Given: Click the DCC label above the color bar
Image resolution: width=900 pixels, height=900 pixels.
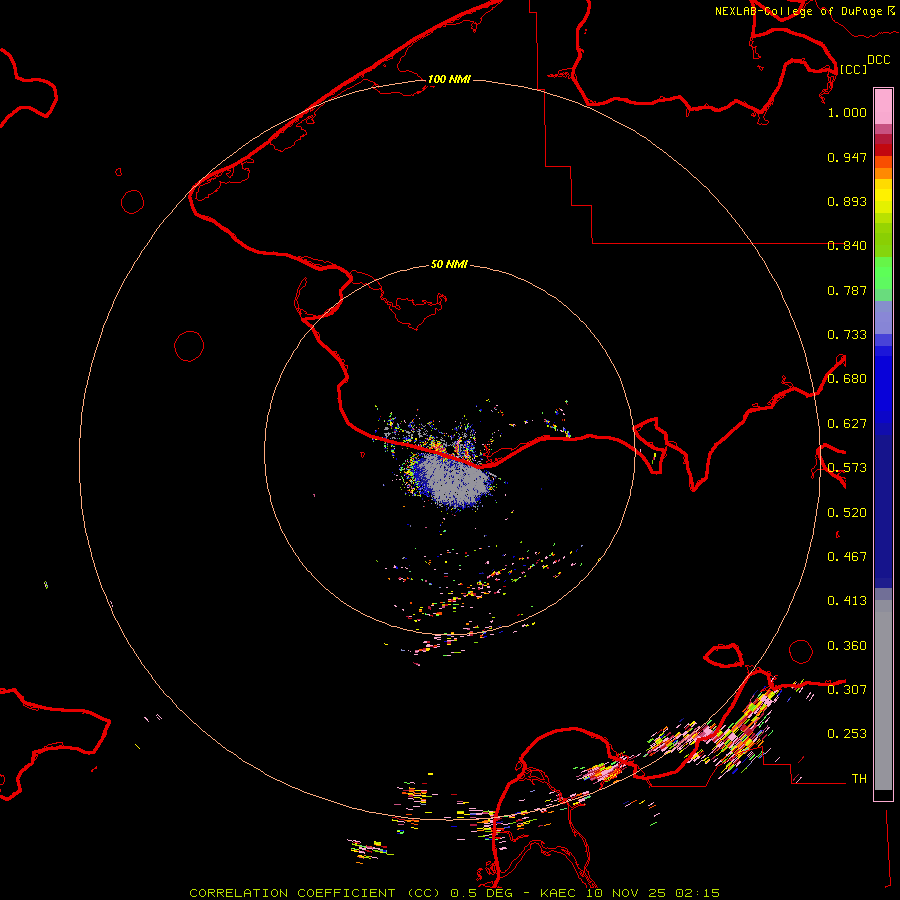Looking at the screenshot, I should (879, 60).
